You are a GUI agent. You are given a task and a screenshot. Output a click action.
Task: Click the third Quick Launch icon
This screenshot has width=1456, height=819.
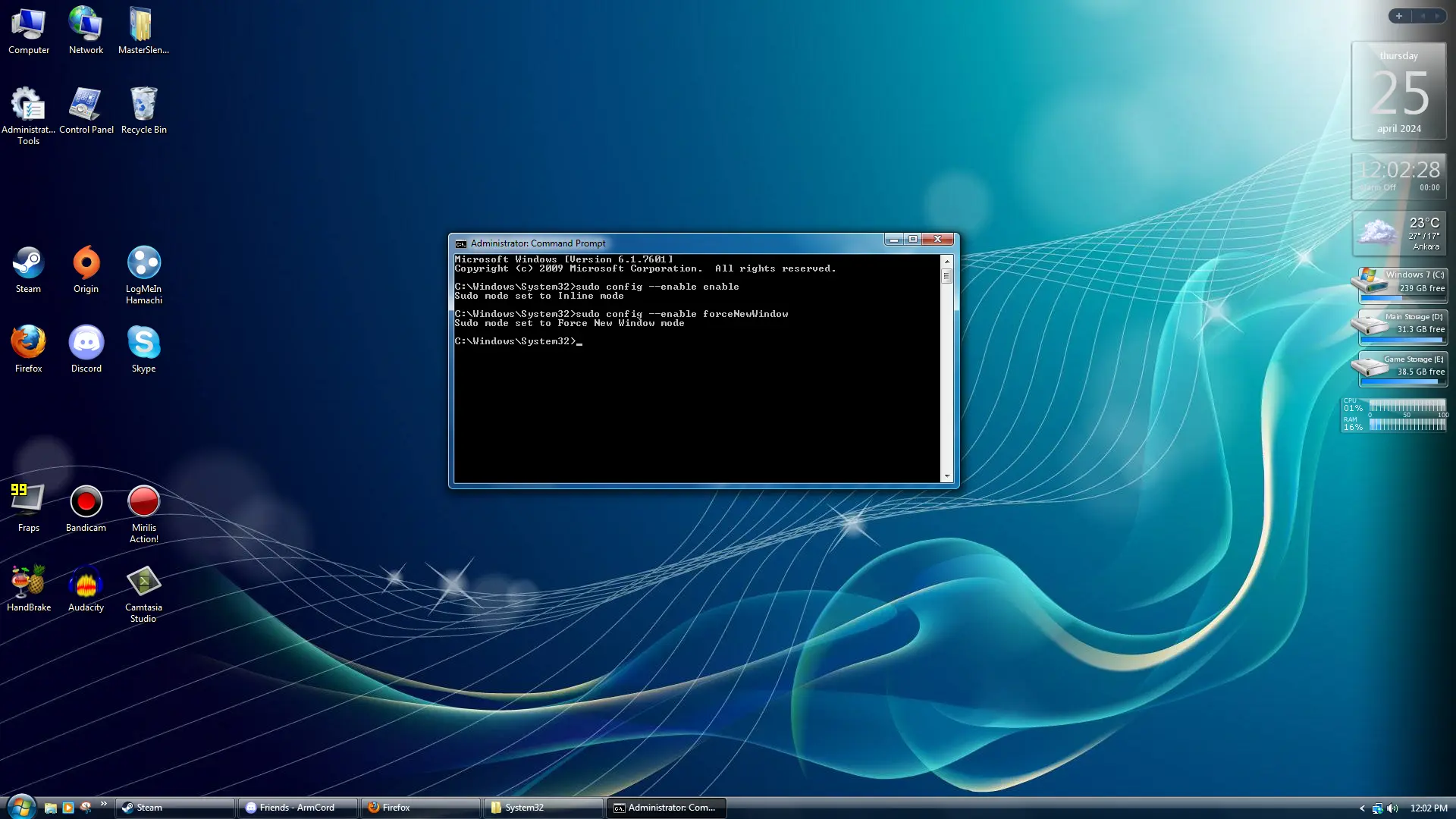tap(86, 808)
